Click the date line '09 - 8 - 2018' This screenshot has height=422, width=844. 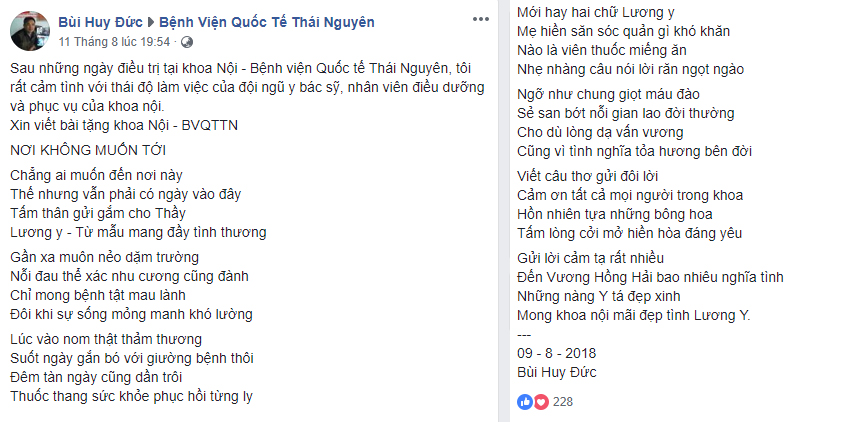pyautogui.click(x=556, y=354)
